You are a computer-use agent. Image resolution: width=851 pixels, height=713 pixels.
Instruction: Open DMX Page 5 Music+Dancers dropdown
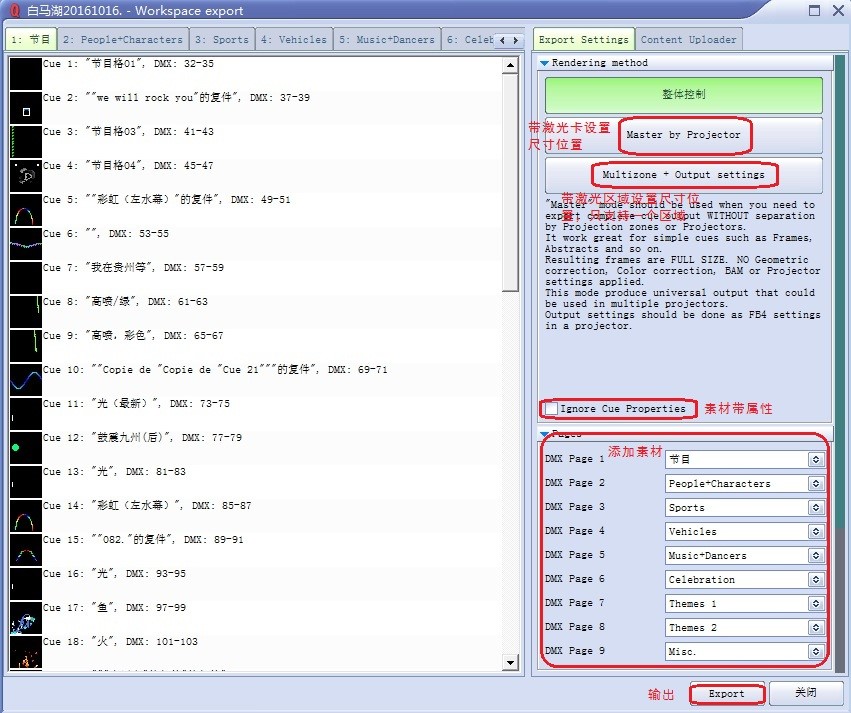click(x=816, y=556)
